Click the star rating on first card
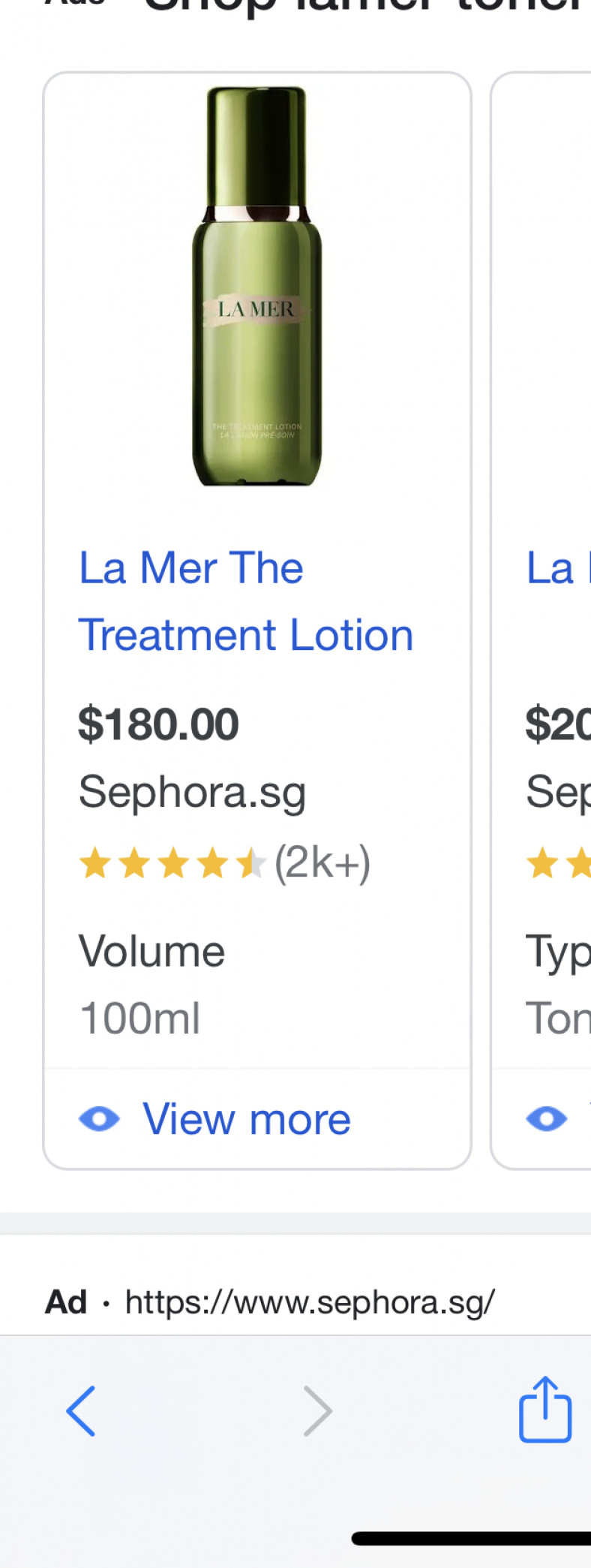The height and width of the screenshot is (1568, 591). pyautogui.click(x=172, y=862)
